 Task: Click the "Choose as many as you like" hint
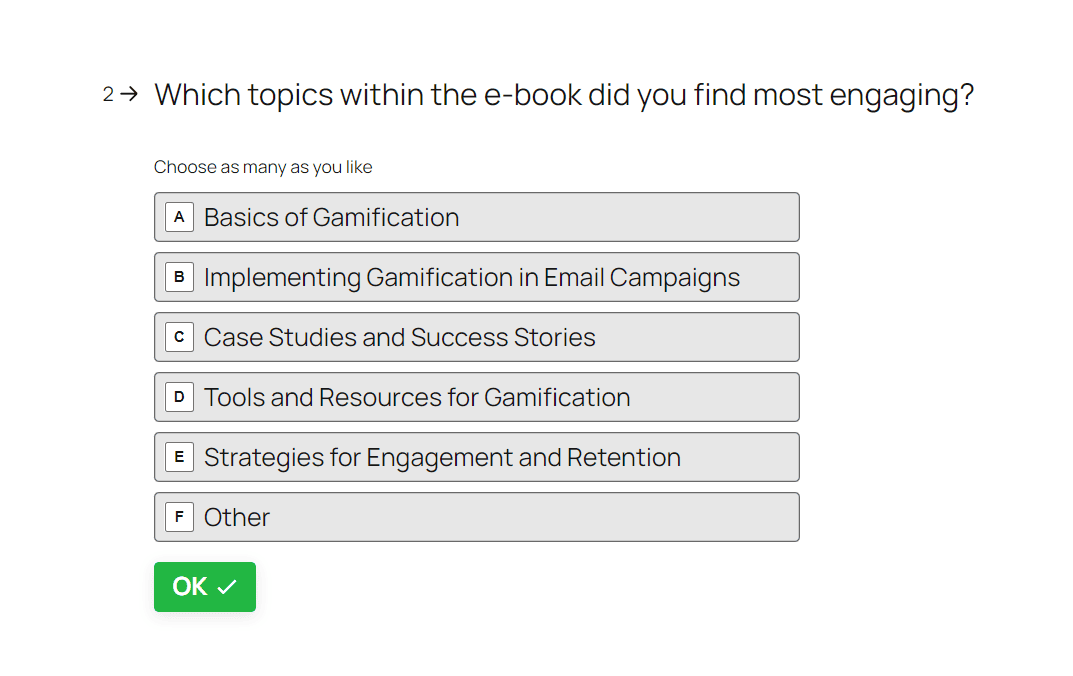click(x=263, y=167)
